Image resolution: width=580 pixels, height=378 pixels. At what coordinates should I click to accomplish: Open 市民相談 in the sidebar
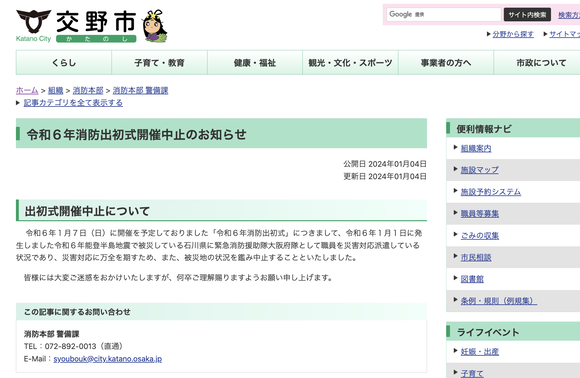coord(476,257)
